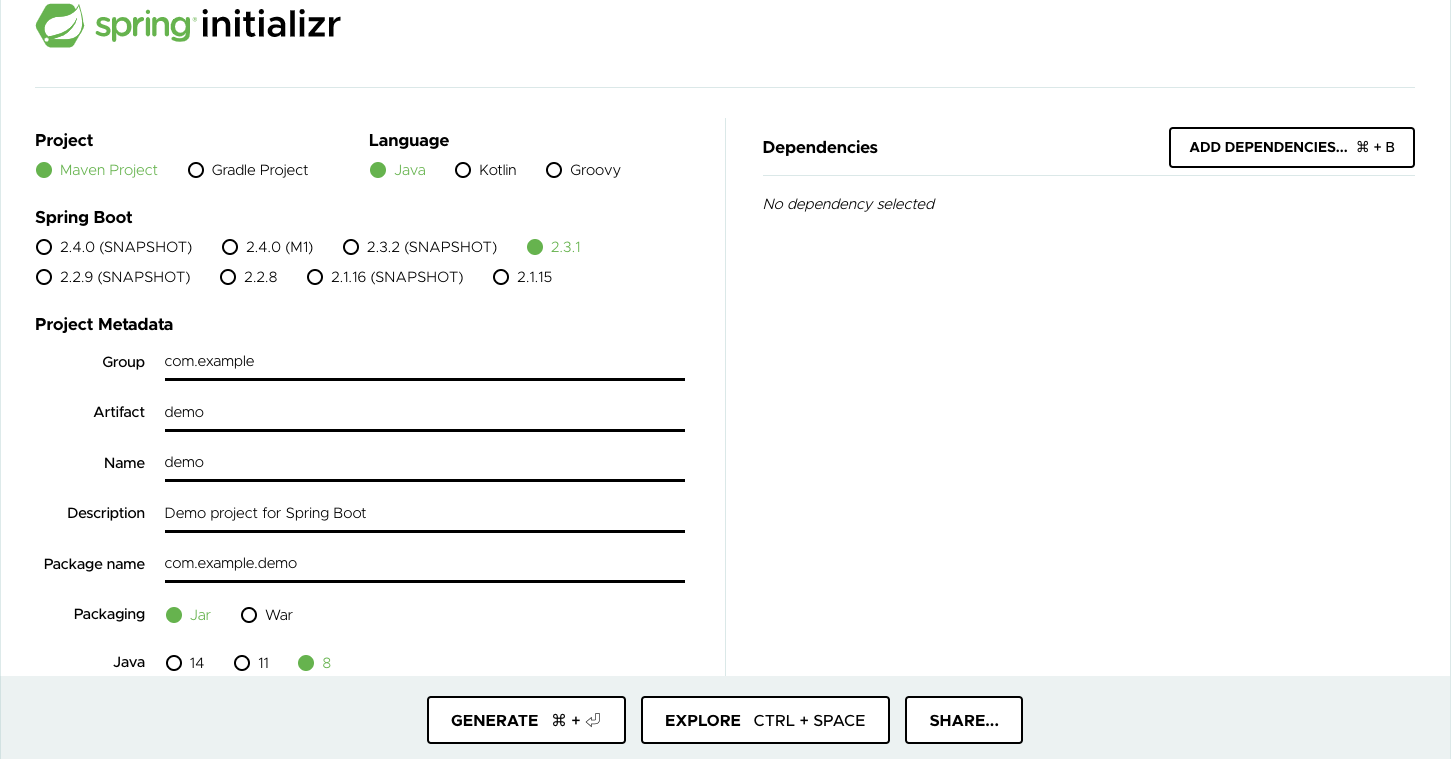Edit the Package name field

(424, 563)
